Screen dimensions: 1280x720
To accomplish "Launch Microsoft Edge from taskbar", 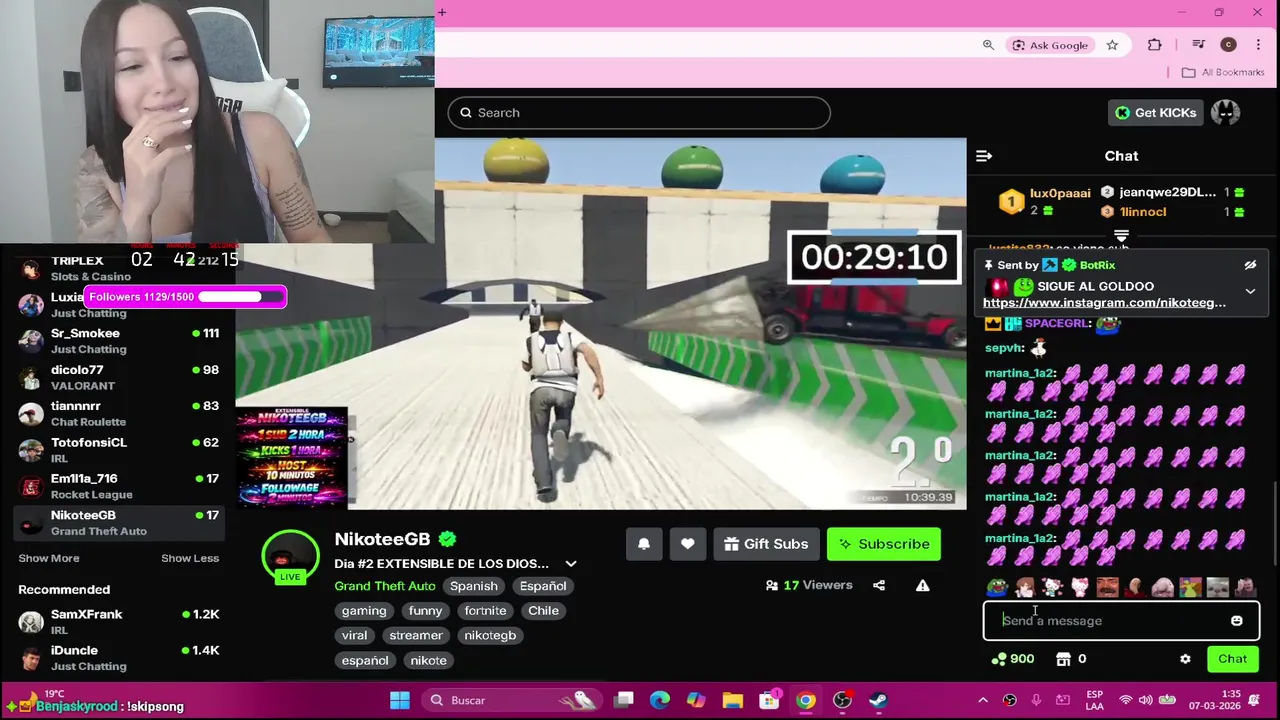I will click(x=660, y=700).
